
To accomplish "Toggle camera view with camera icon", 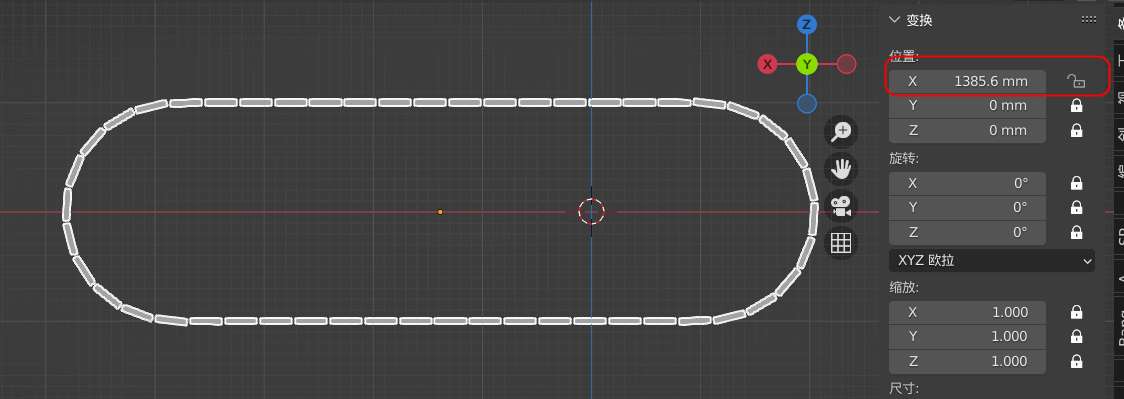I will pos(840,206).
